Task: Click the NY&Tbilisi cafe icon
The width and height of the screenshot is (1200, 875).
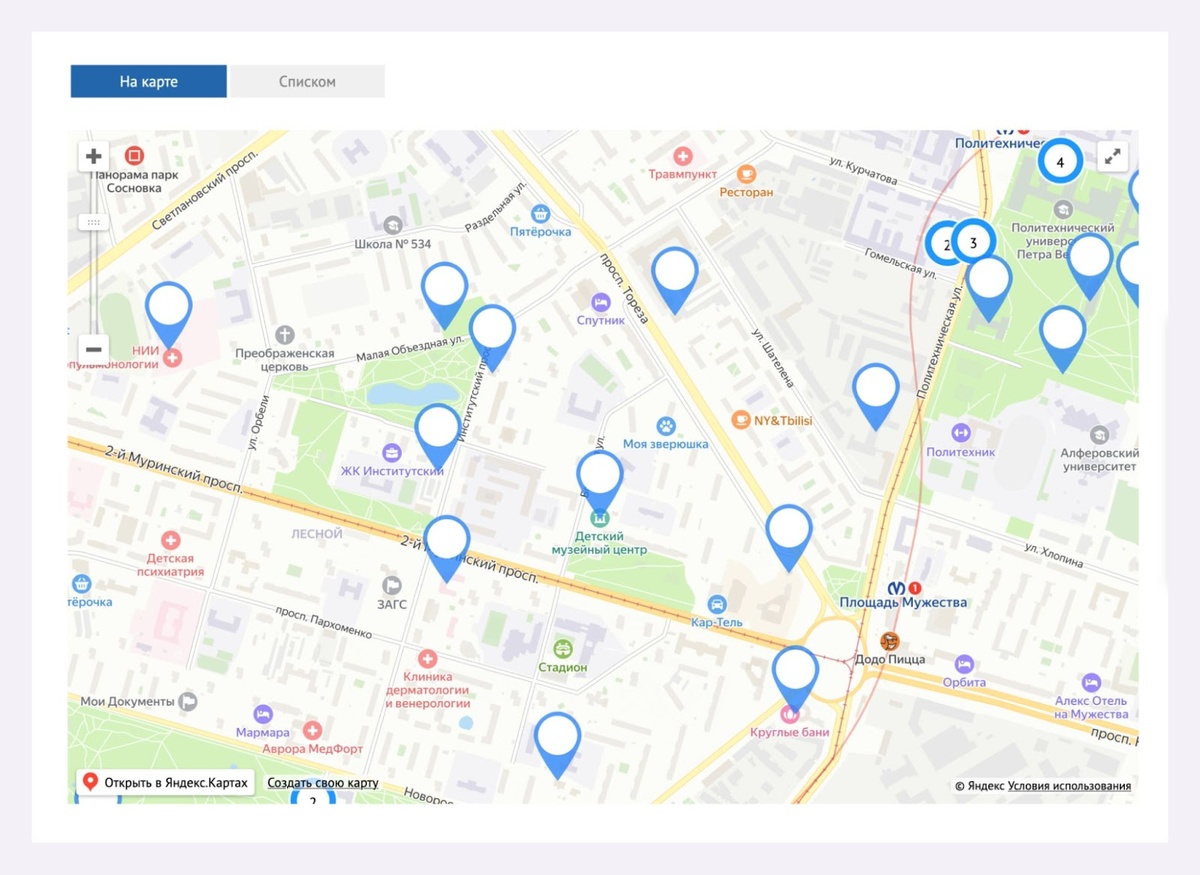Action: coord(740,420)
